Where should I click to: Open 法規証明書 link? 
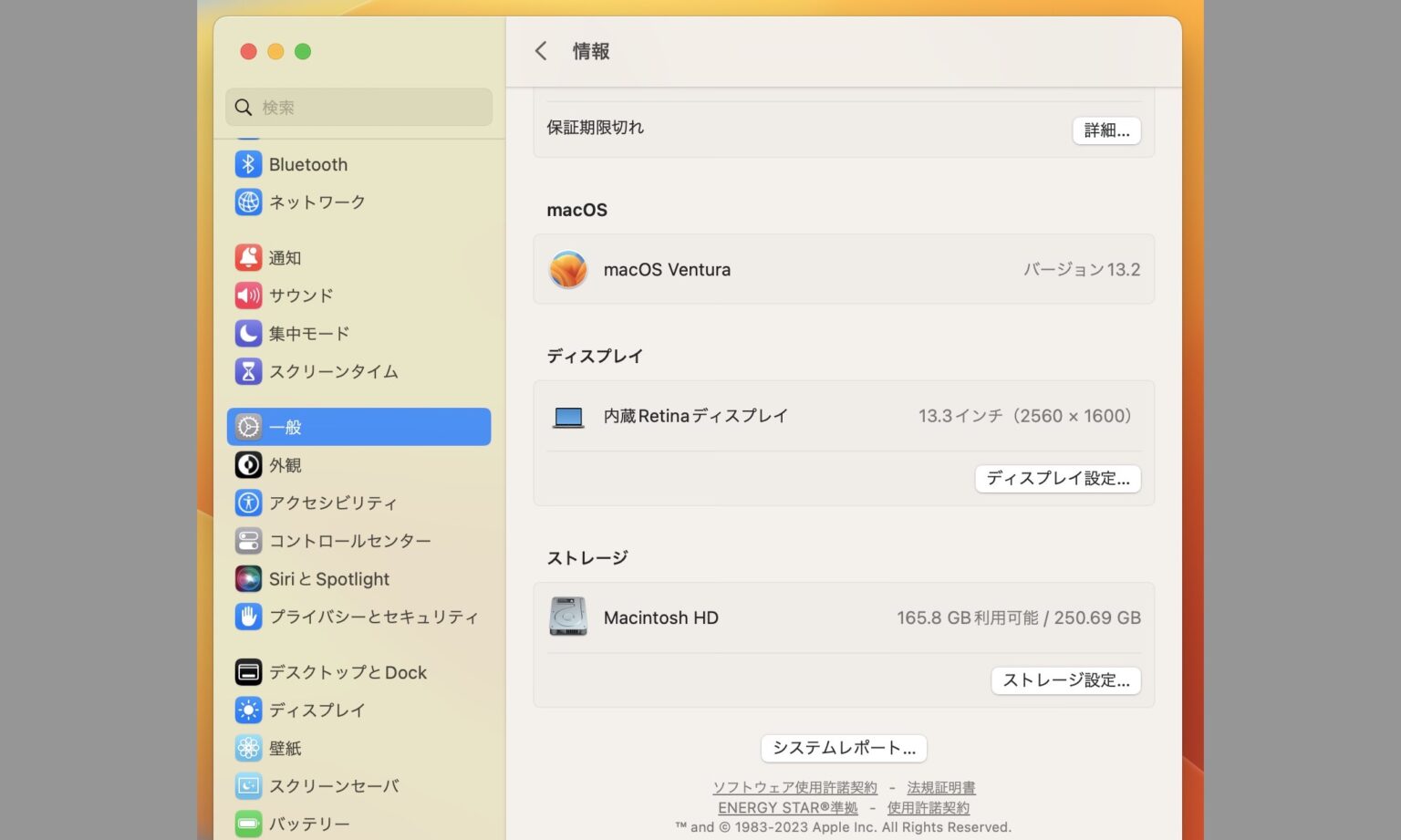click(x=941, y=787)
